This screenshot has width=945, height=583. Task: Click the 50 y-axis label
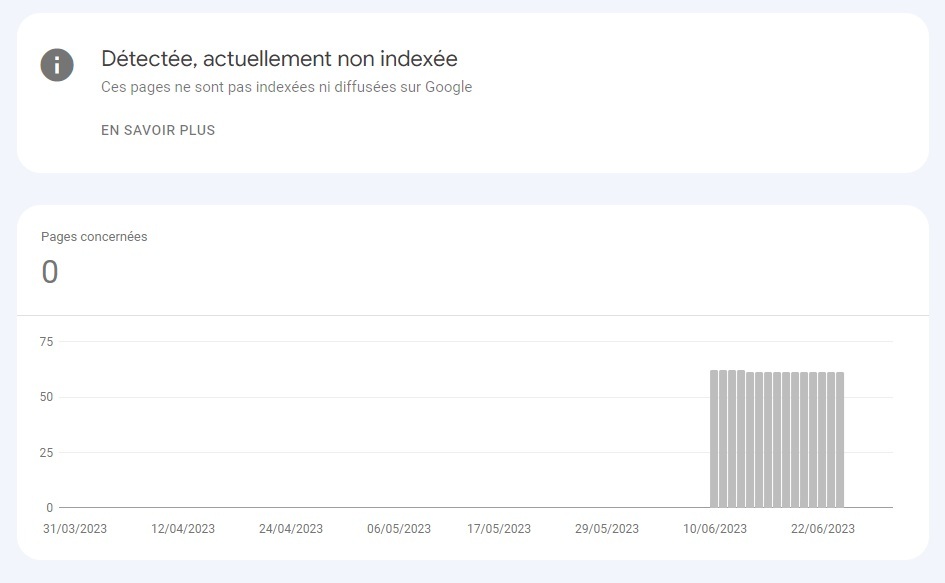tap(46, 397)
